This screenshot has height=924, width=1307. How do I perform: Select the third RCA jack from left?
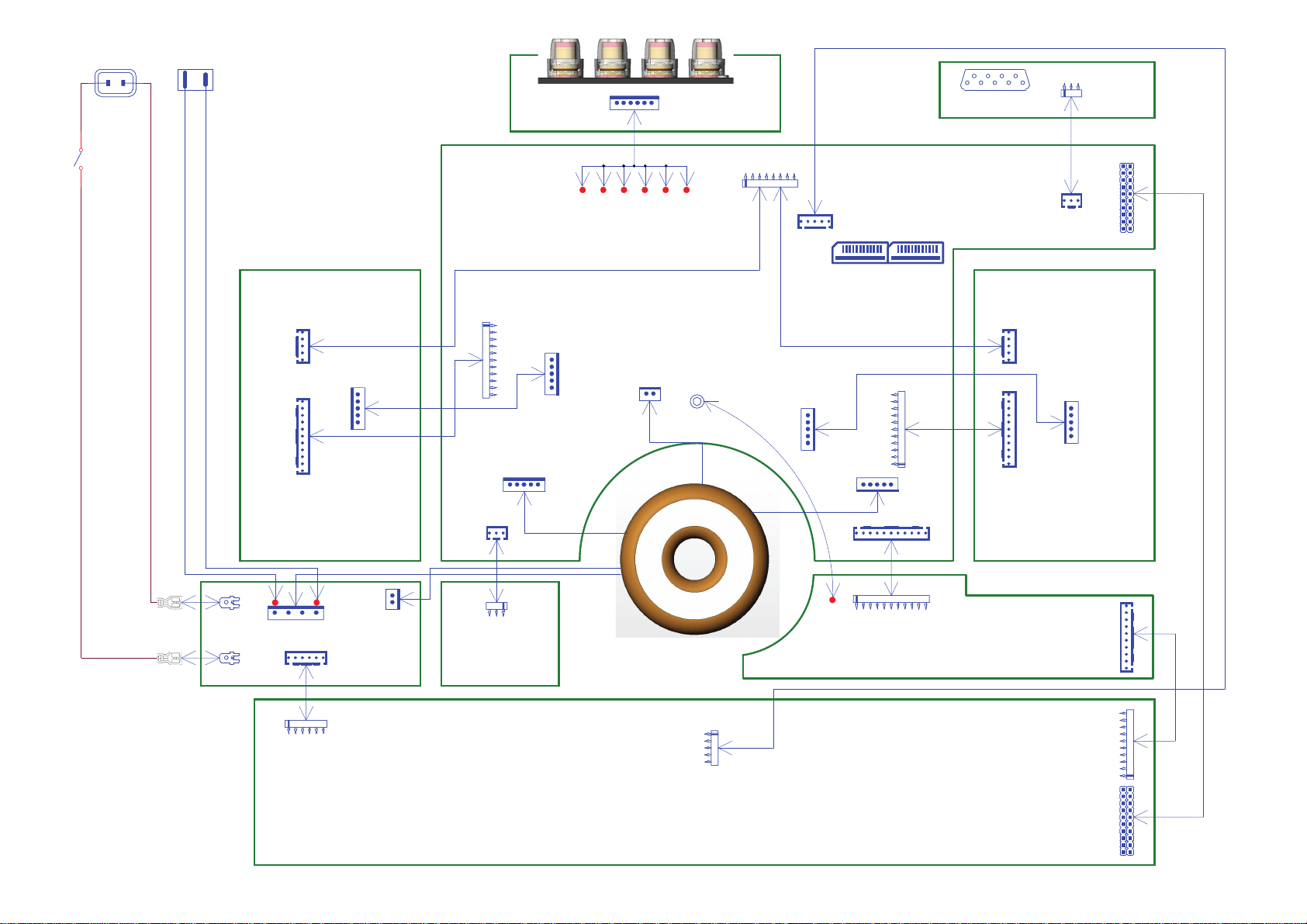point(660,59)
